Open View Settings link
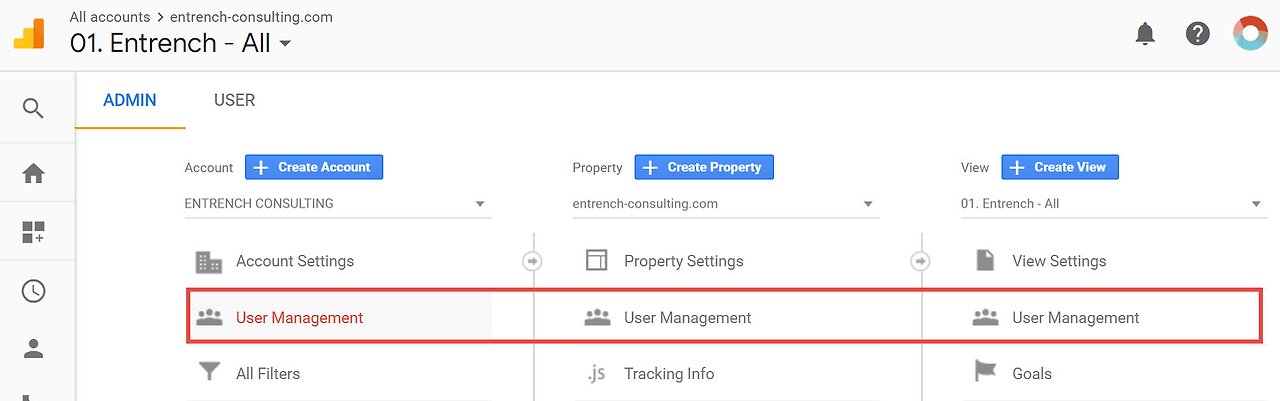The width and height of the screenshot is (1280, 401). [x=1059, y=261]
